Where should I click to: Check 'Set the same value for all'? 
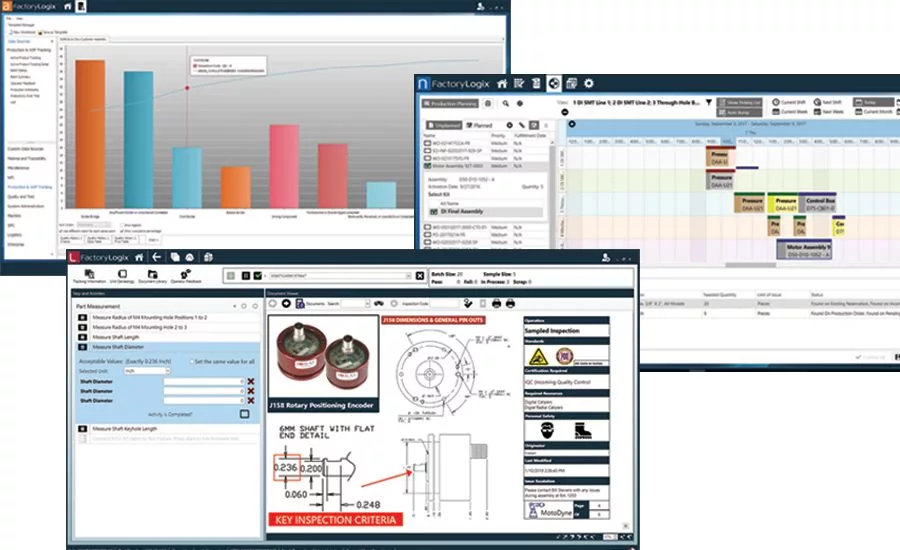click(192, 362)
